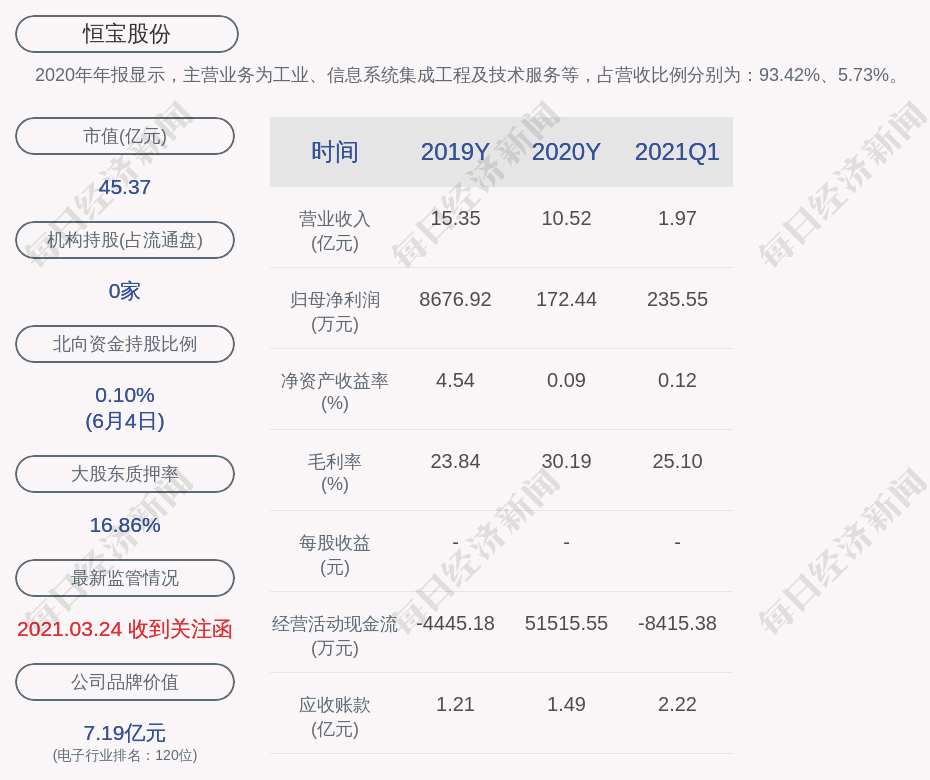Select the 应收账款 row label
This screenshot has height=780, width=930.
click(x=334, y=716)
